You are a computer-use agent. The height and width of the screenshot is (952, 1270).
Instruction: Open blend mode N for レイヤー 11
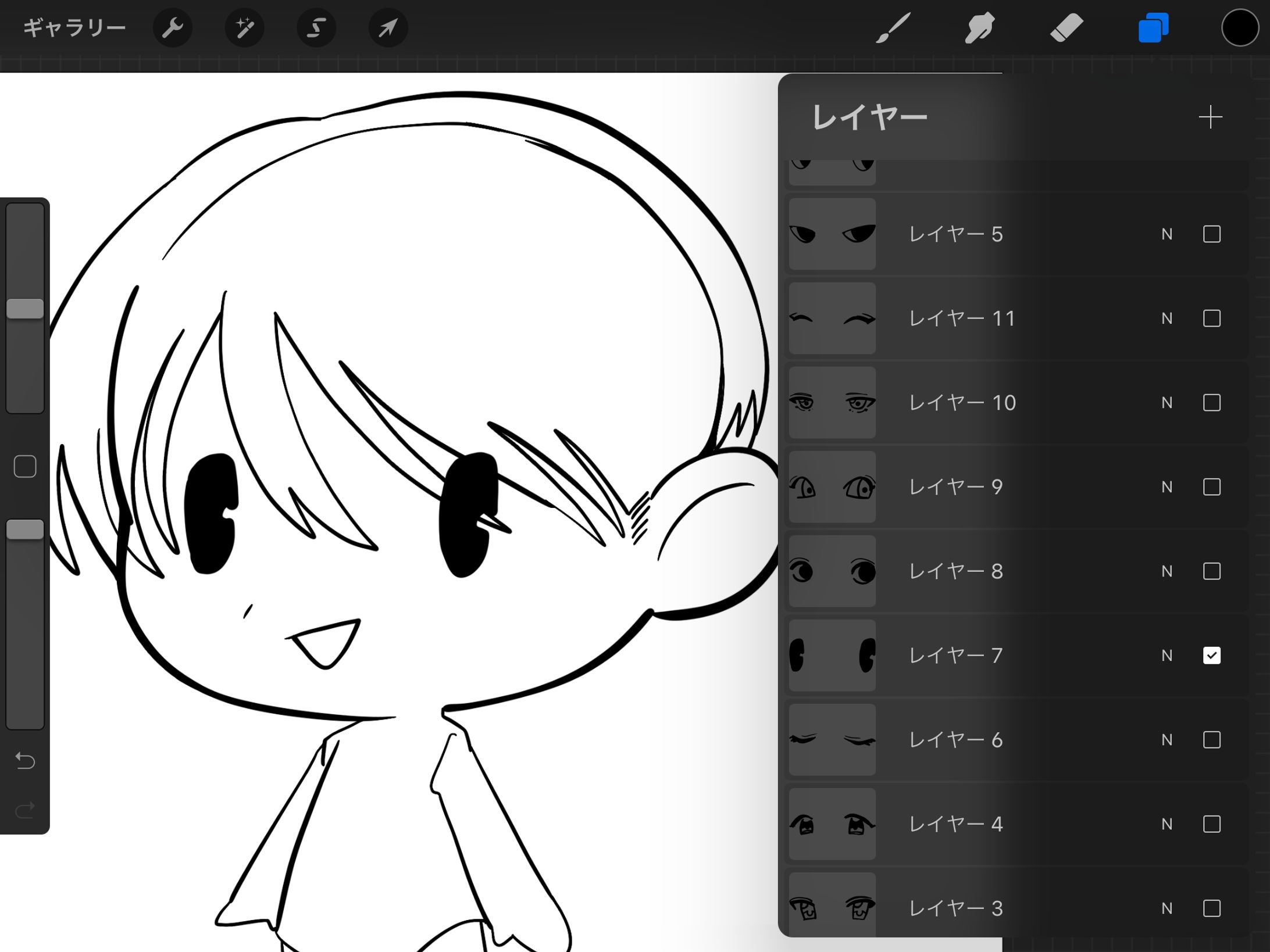(1166, 318)
